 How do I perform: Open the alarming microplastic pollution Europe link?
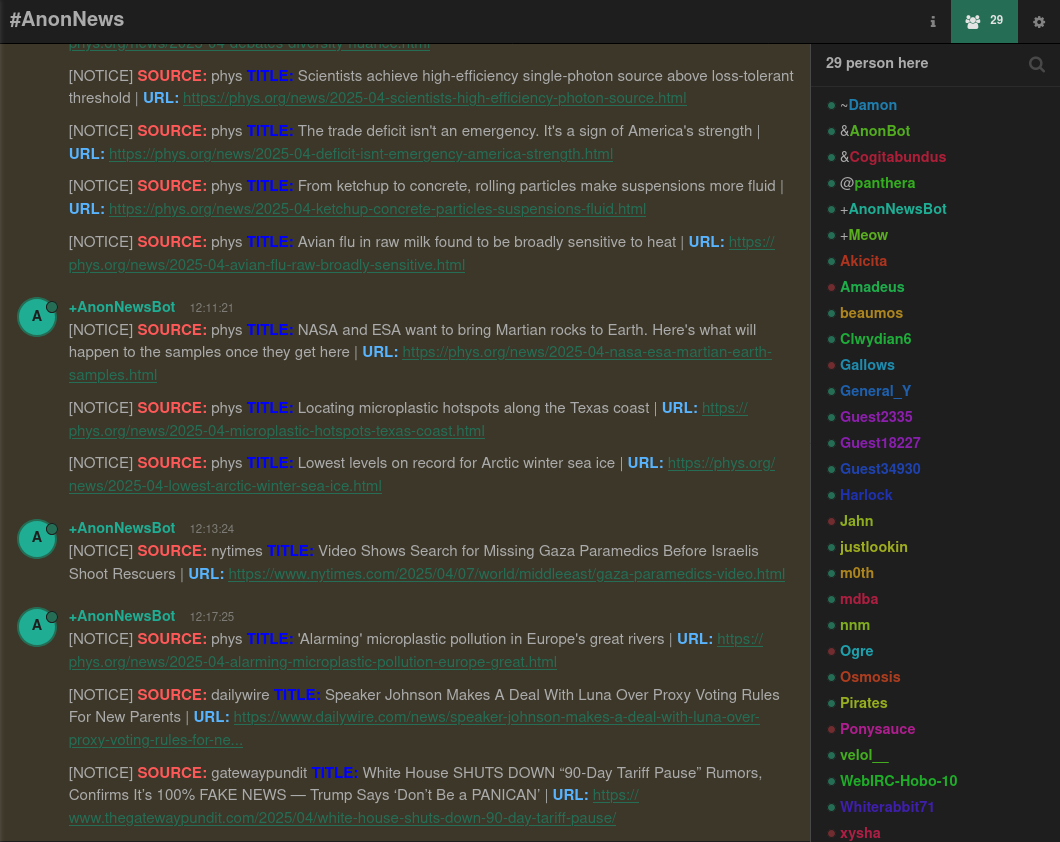[x=312, y=662]
